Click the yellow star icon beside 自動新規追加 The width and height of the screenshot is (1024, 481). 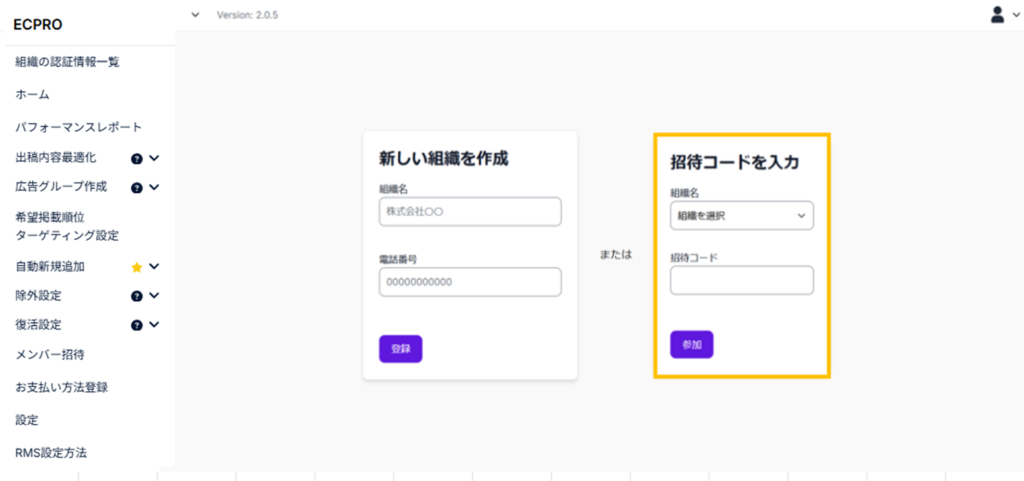tap(137, 267)
